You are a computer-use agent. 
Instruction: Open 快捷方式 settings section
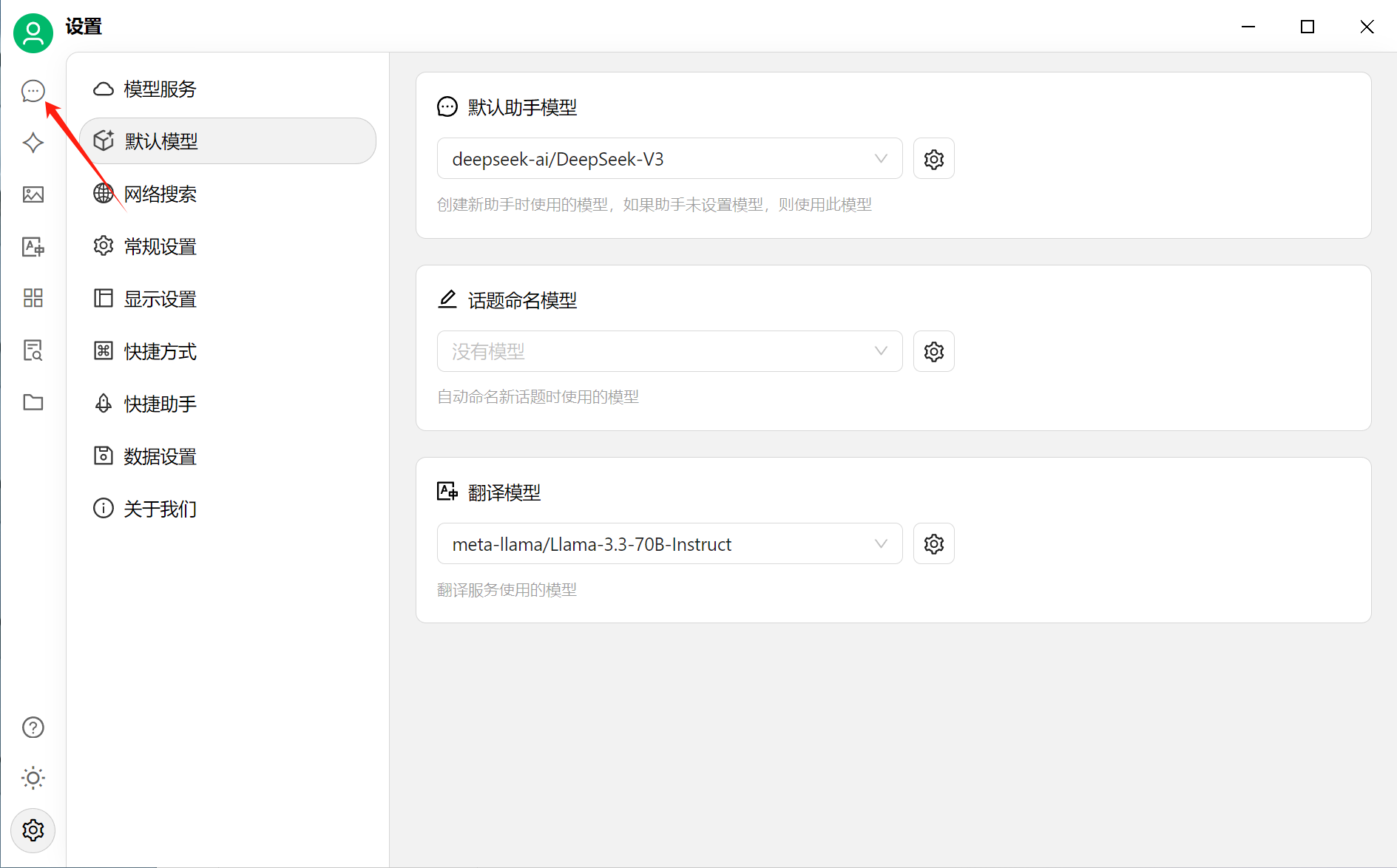tap(228, 351)
